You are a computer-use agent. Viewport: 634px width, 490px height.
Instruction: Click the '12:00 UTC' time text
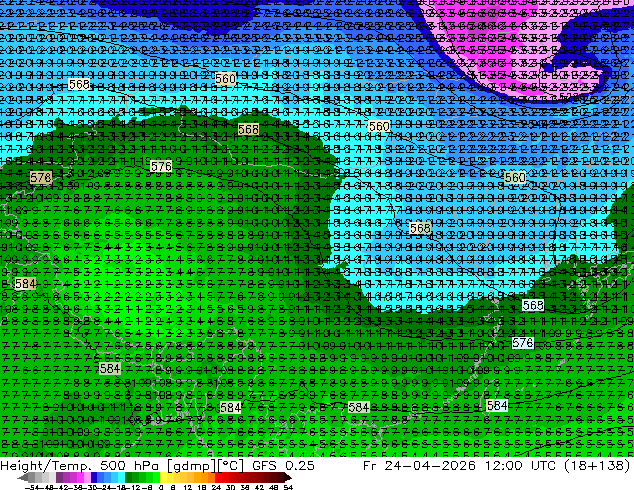click(x=523, y=465)
